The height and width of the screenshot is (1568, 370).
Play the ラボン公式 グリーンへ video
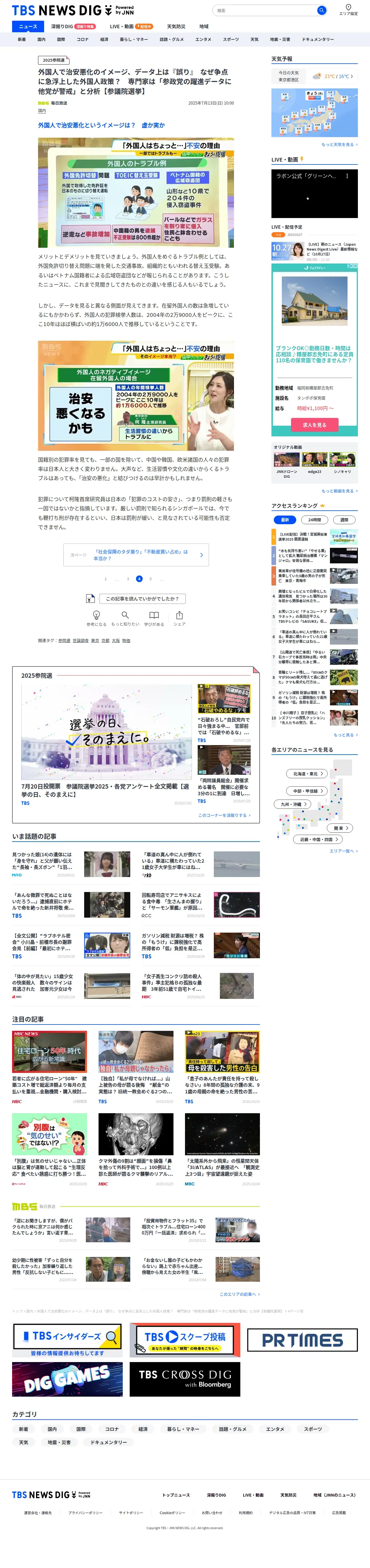[x=315, y=193]
